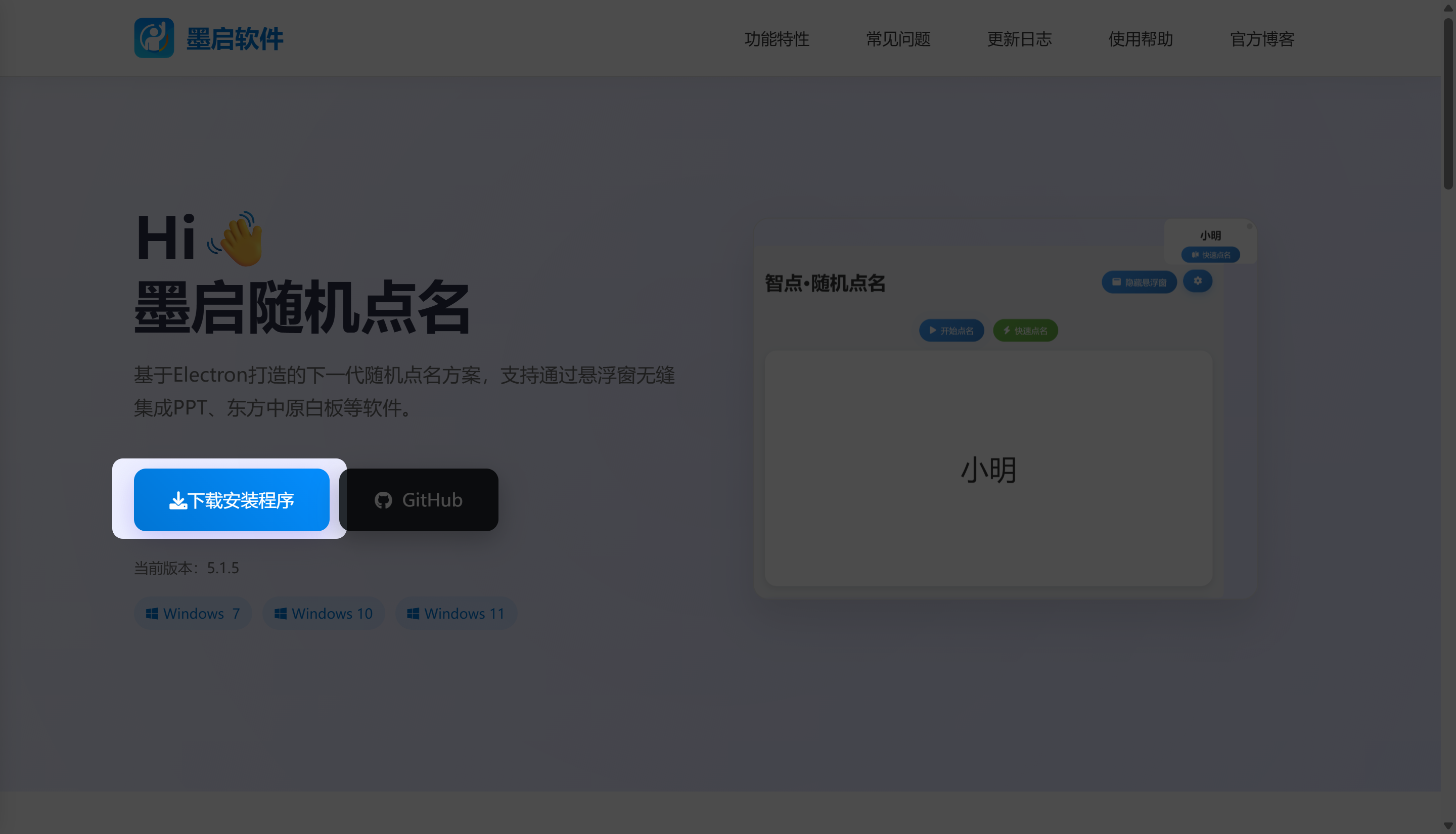Open the 更新日志 nav link
1456x834 pixels.
pos(1020,39)
